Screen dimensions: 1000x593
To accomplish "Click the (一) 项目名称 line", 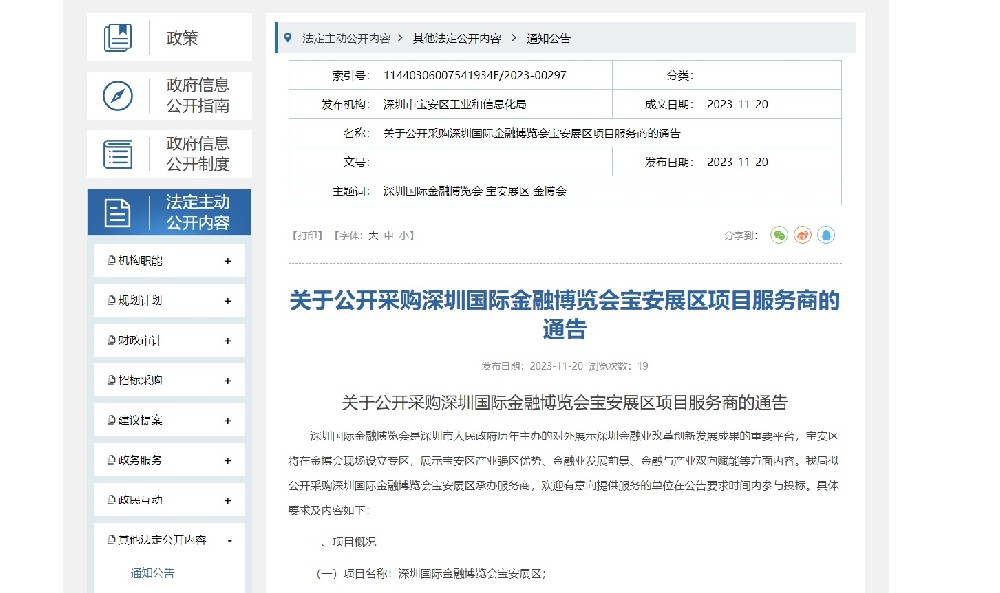I will click(x=431, y=573).
